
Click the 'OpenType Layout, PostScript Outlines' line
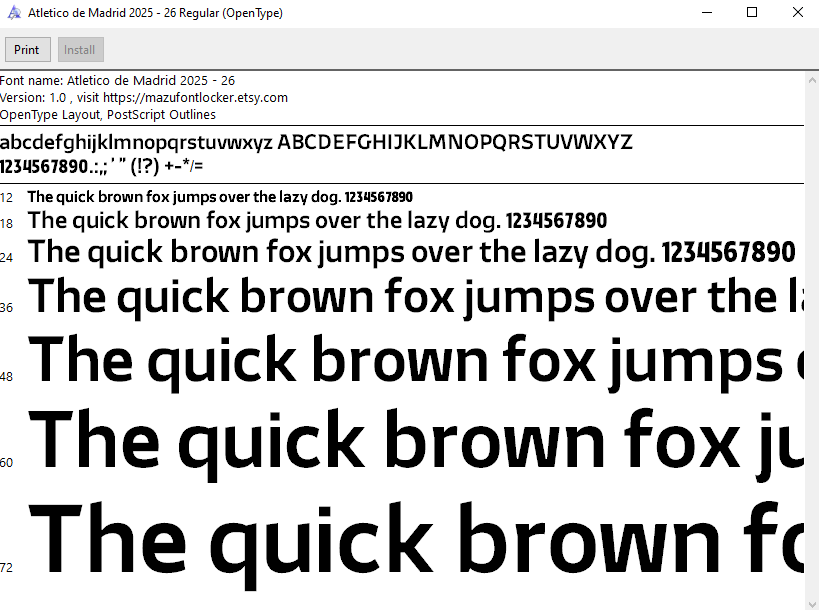(x=108, y=114)
